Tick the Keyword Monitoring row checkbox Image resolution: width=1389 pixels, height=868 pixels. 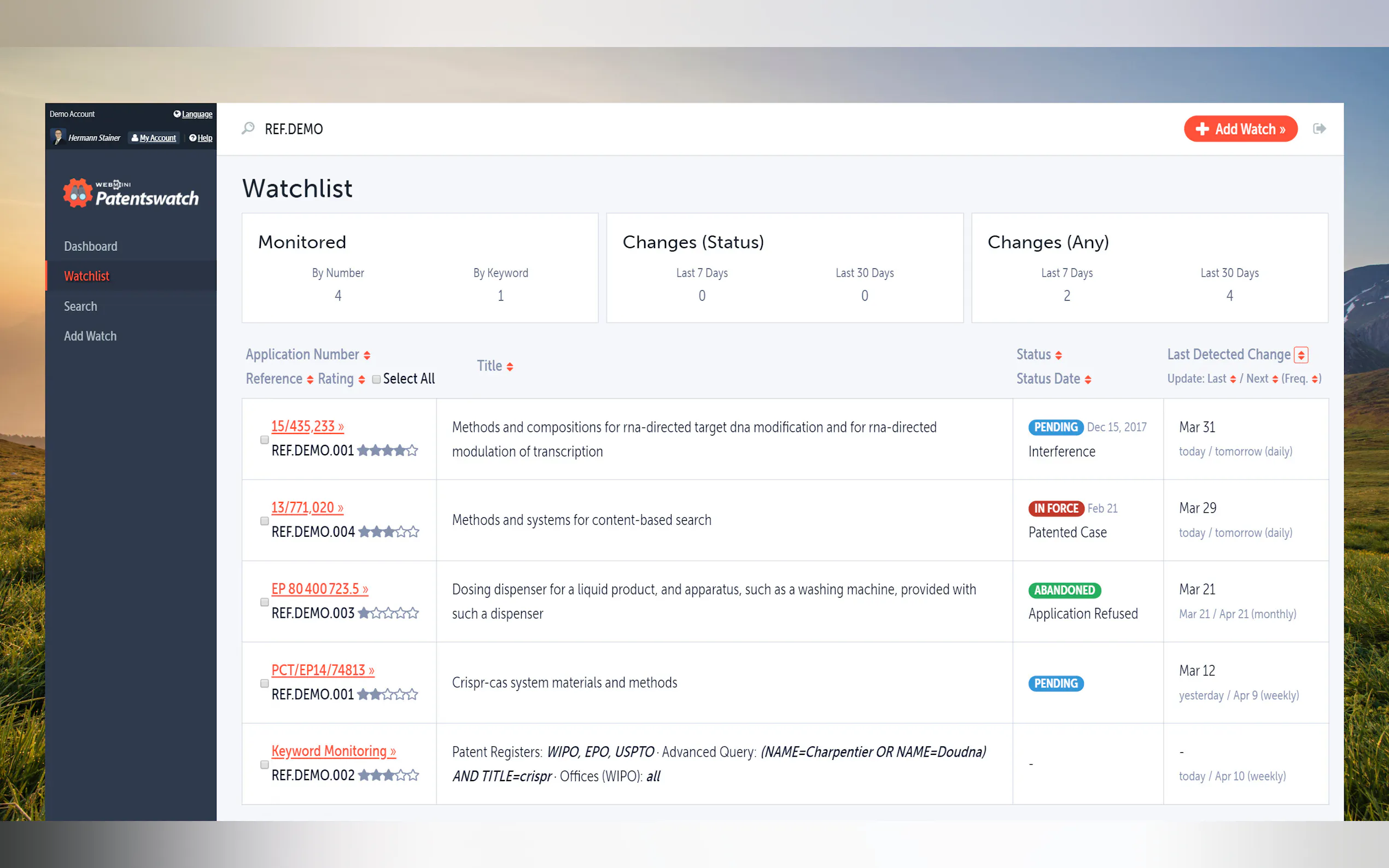pyautogui.click(x=265, y=765)
